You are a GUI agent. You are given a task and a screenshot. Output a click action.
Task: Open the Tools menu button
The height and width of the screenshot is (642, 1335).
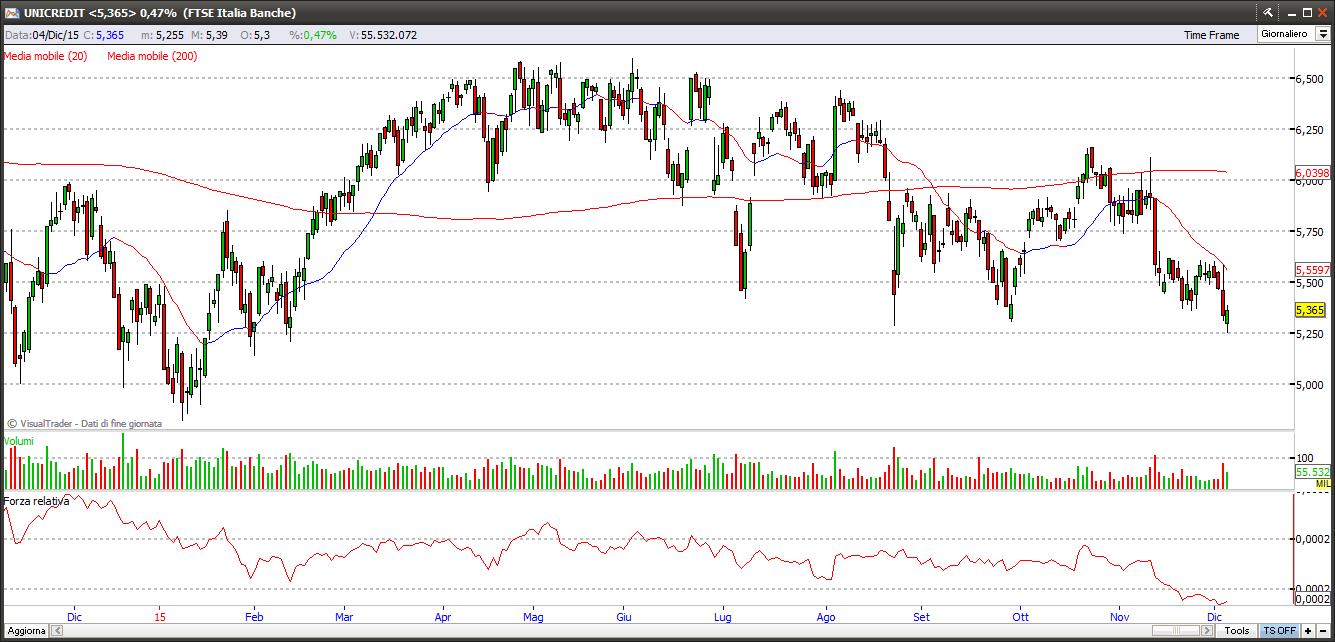[1238, 630]
